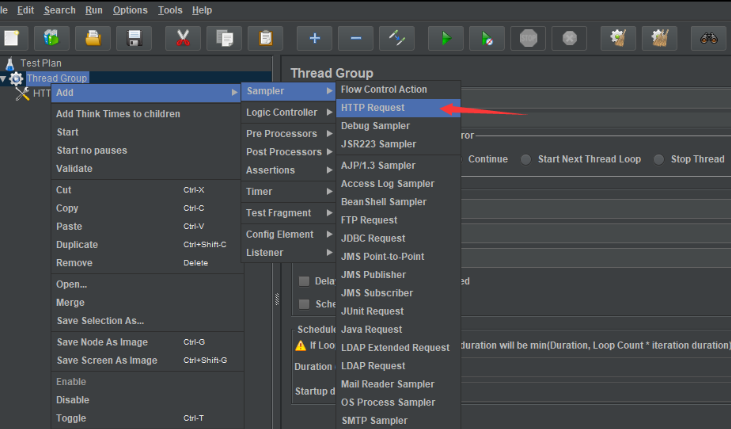Select the Test Plan tree node
731x429 pixels.
coord(41,63)
